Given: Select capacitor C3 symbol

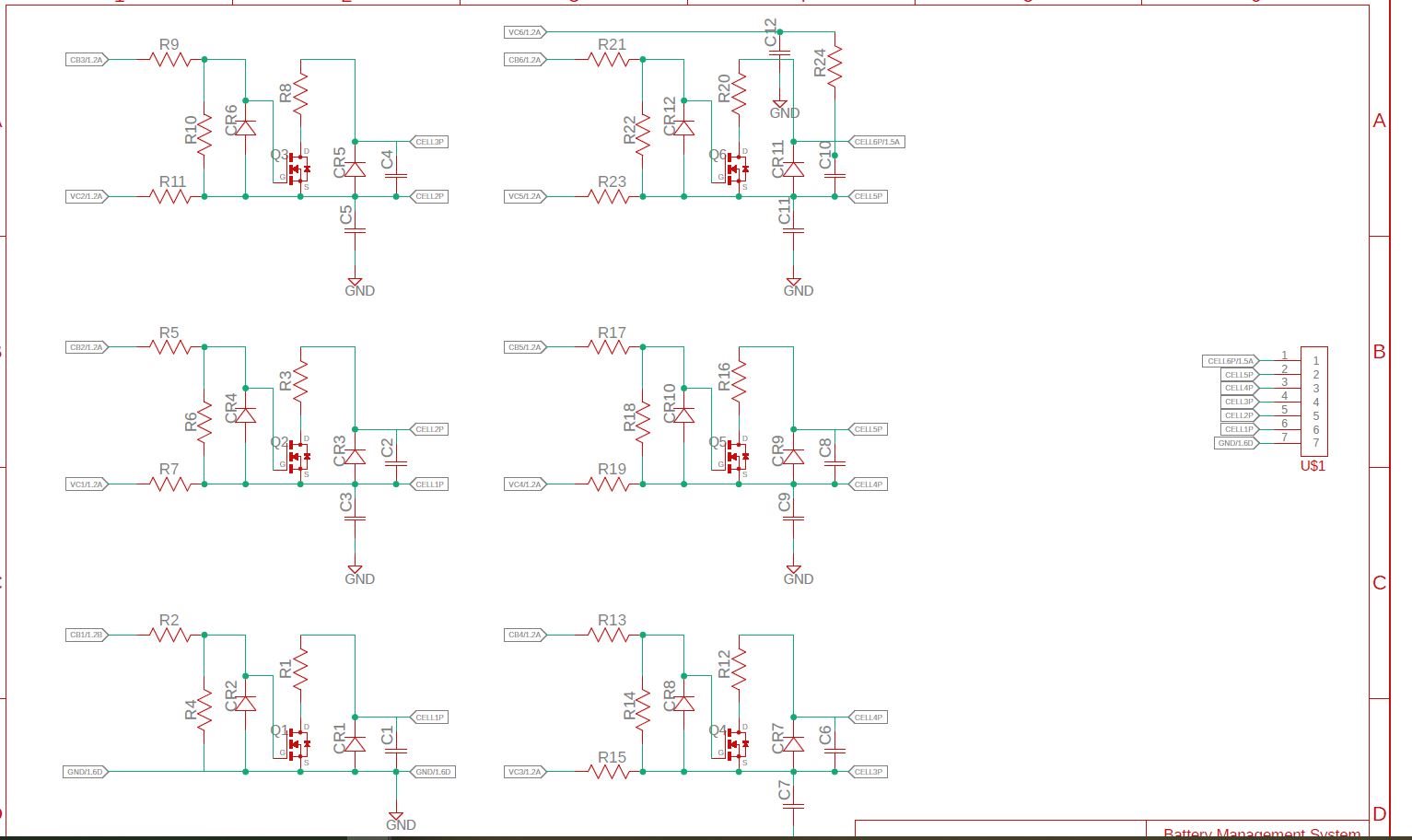Looking at the screenshot, I should tap(355, 519).
